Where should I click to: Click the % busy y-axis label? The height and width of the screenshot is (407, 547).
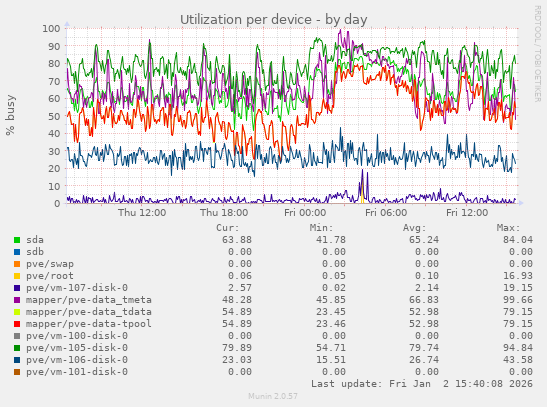(10, 115)
